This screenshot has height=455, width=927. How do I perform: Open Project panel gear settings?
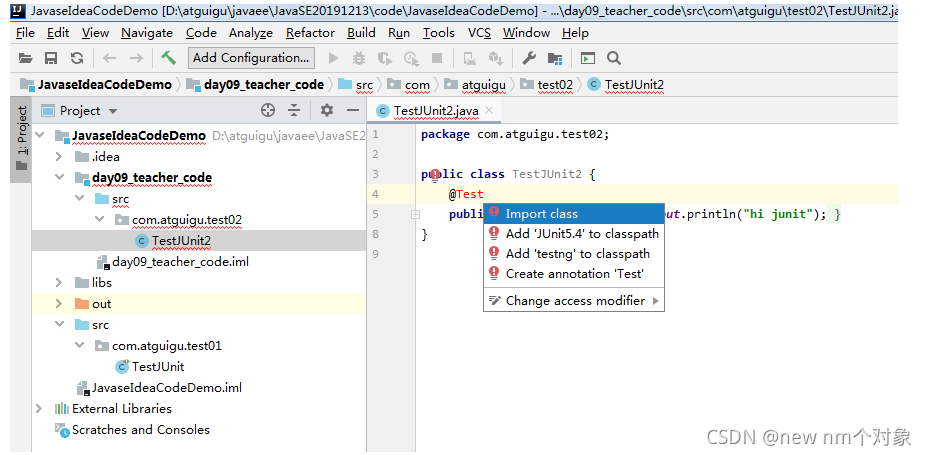327,110
